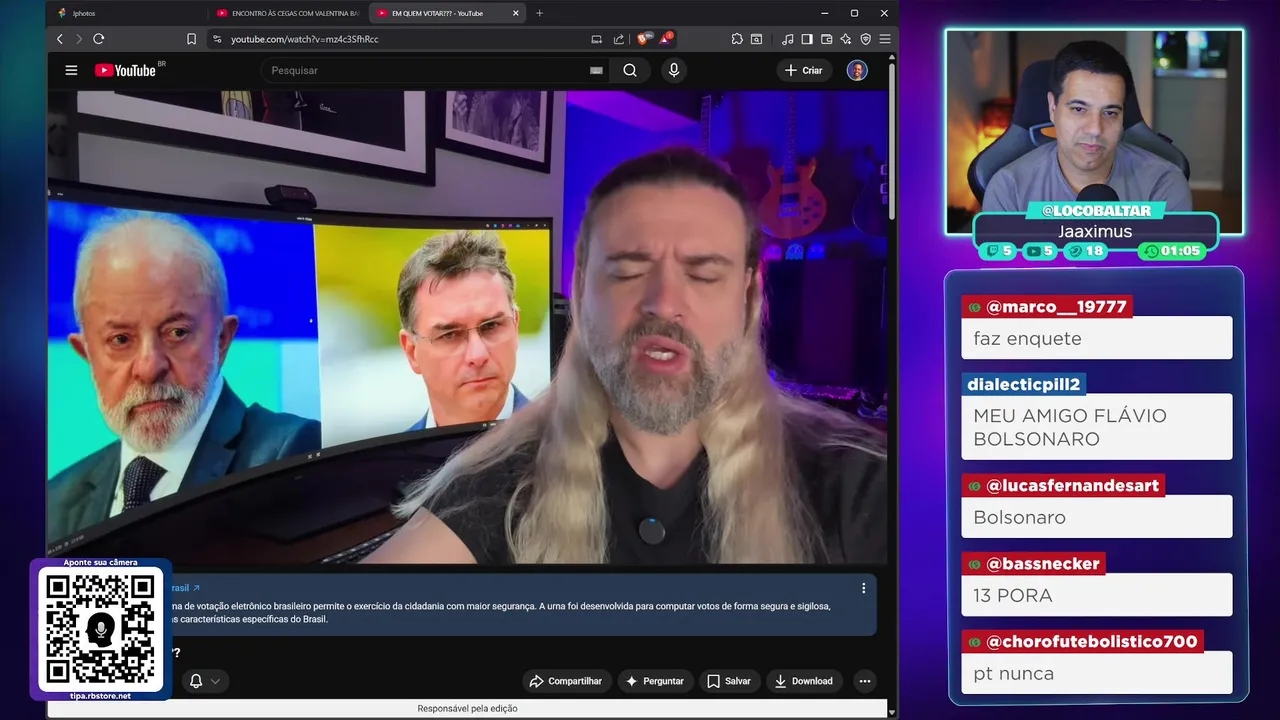Bookmark this page with the bookmark icon

point(191,39)
